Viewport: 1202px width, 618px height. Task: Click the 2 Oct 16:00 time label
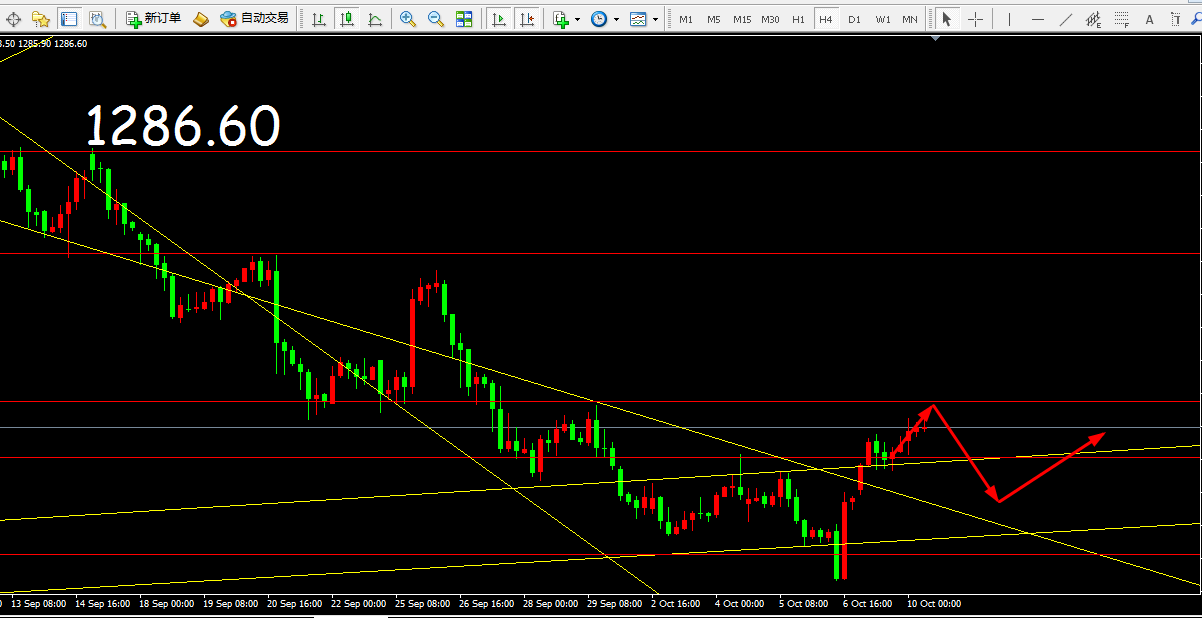[677, 604]
